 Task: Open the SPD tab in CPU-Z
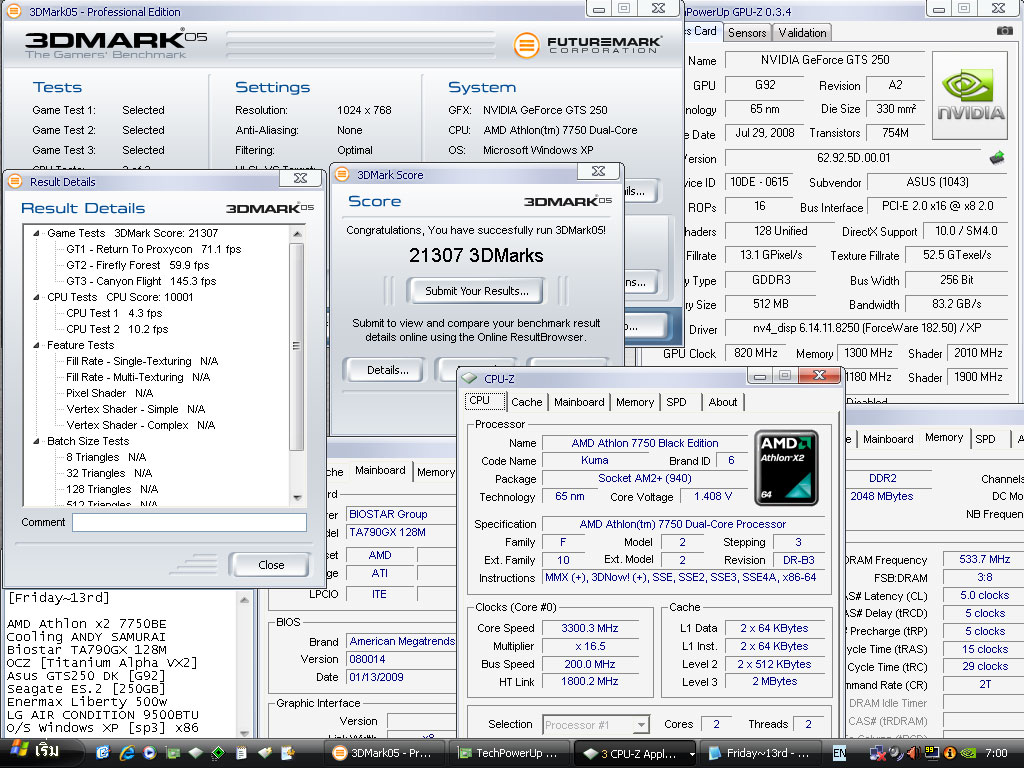point(676,402)
